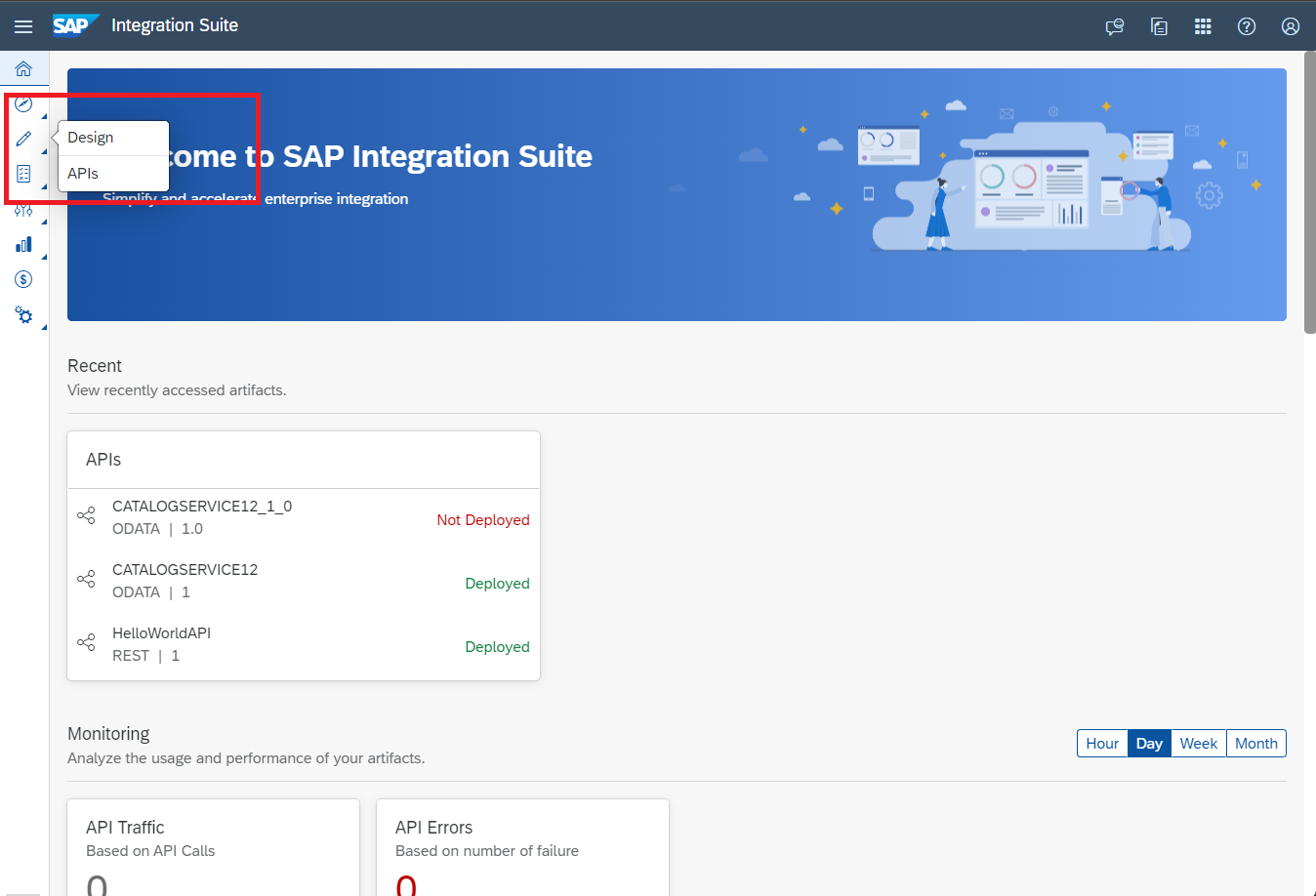Open the Design pencil icon

pos(23,139)
